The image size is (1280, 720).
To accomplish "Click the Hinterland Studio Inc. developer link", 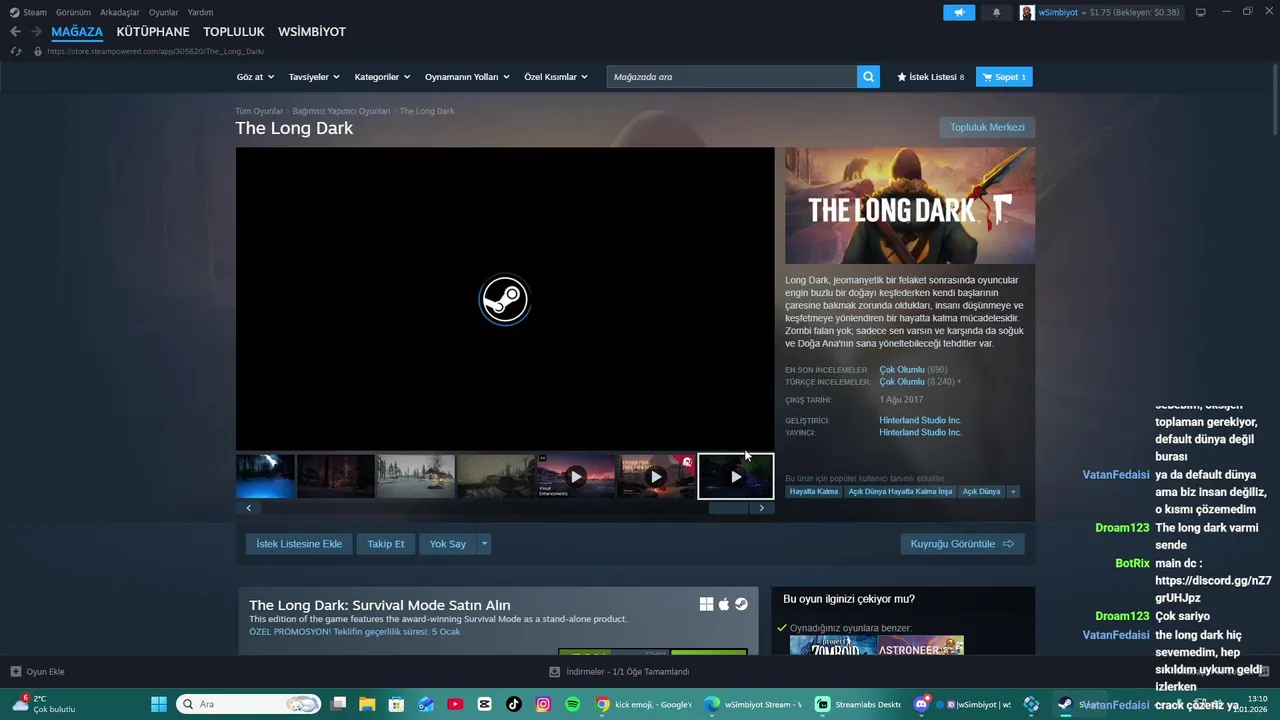I will pos(920,421).
